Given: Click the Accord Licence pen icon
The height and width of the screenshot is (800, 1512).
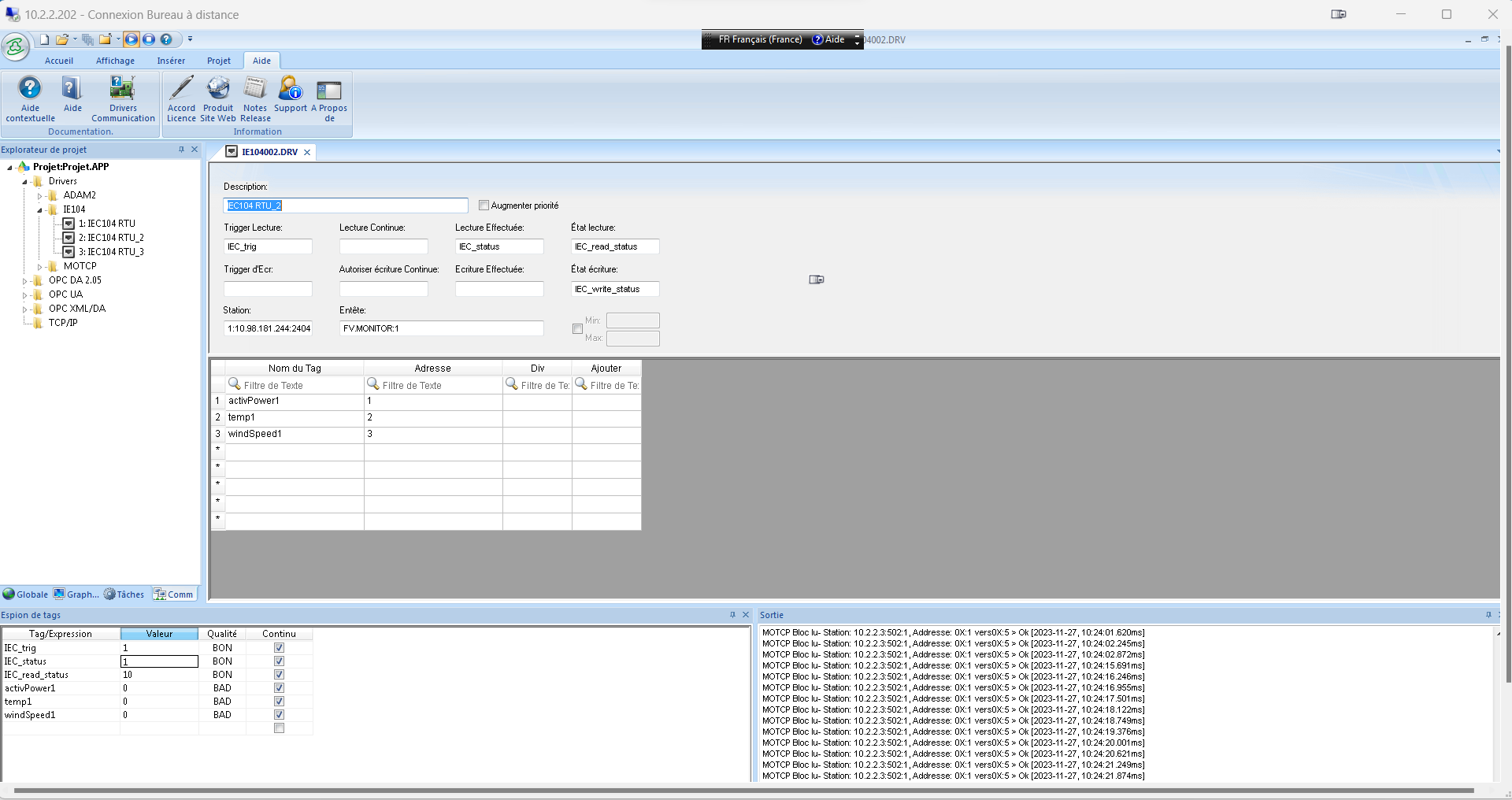Looking at the screenshot, I should (181, 88).
